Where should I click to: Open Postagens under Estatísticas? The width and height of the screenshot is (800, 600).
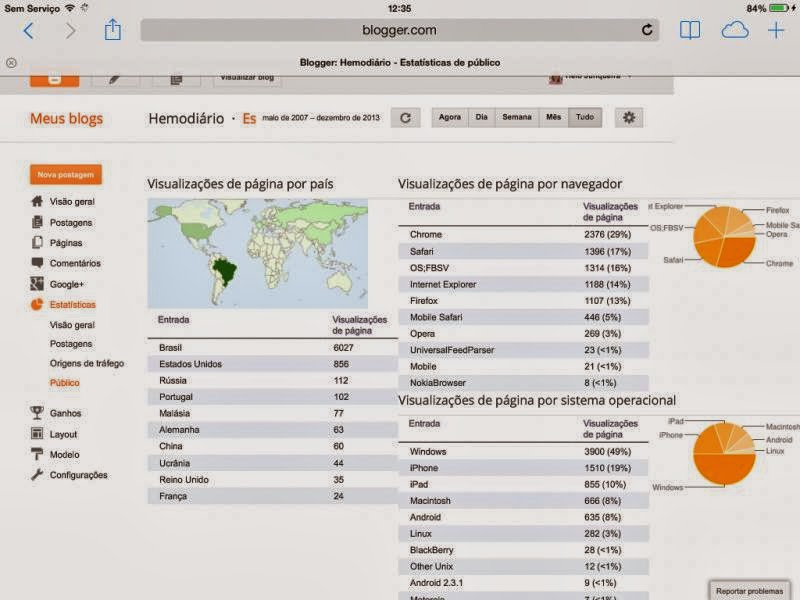71,344
